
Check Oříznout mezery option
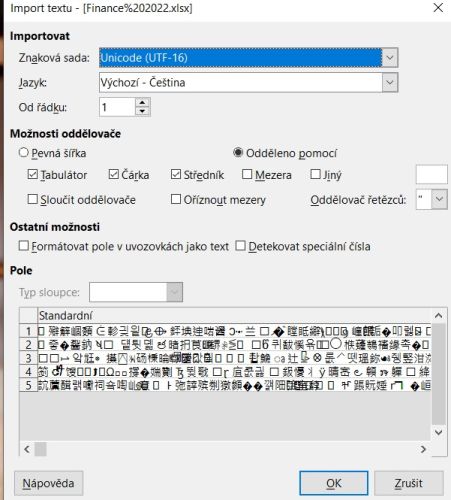pos(176,199)
